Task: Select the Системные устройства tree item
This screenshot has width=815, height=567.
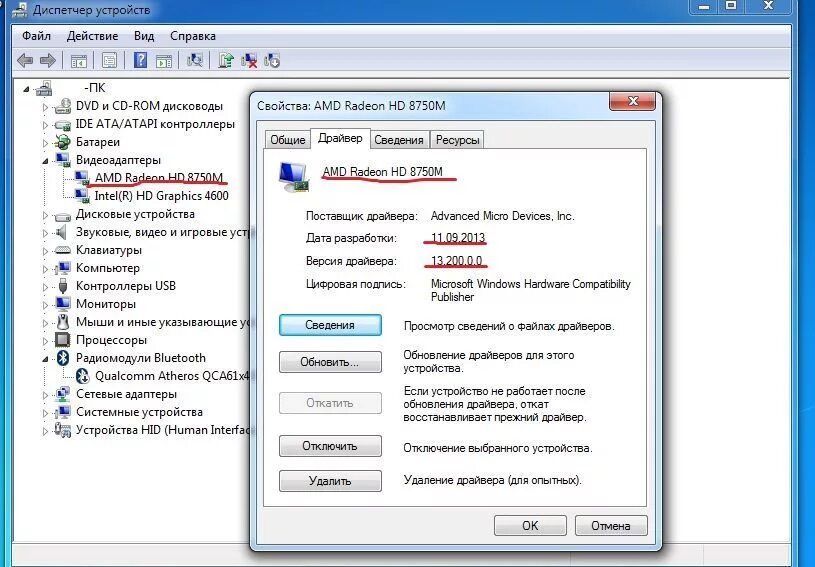Action: (139, 412)
